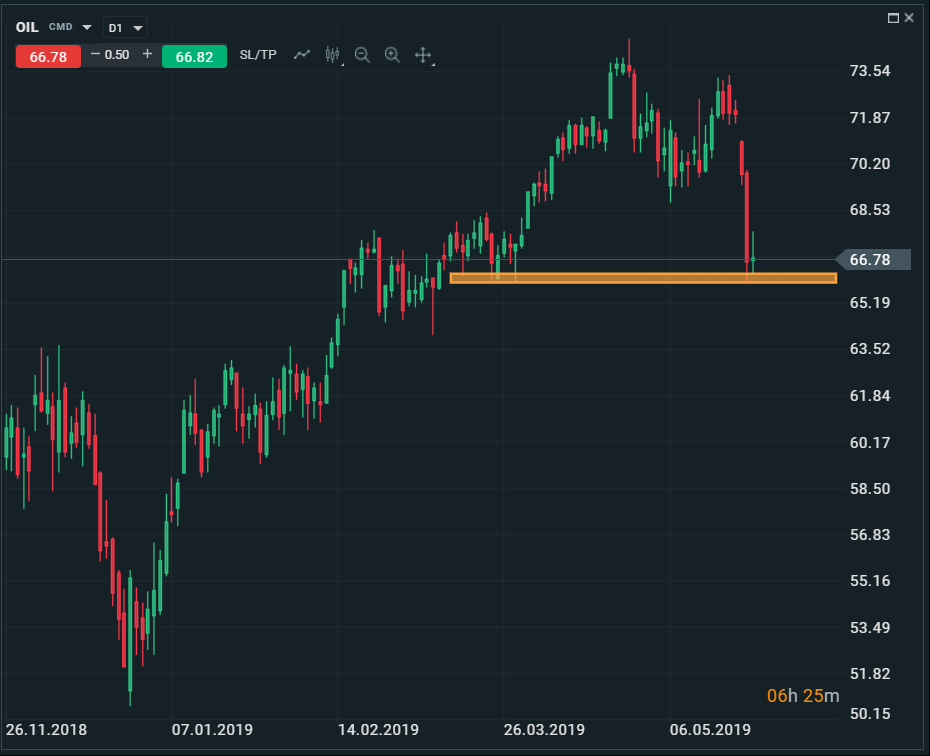Screen dimensions: 930x756
Task: Maximize the OIL chart window
Action: (x=893, y=18)
